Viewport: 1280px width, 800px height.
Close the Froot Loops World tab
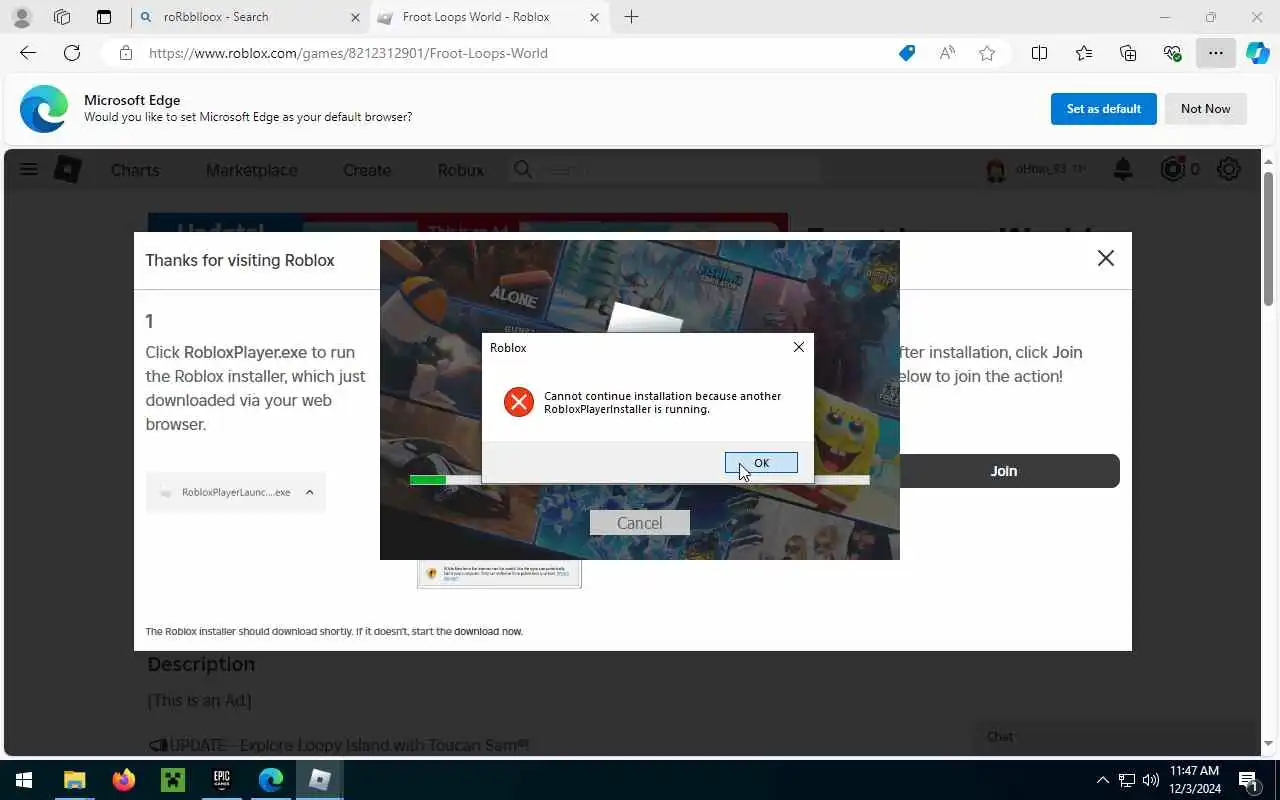tap(595, 17)
